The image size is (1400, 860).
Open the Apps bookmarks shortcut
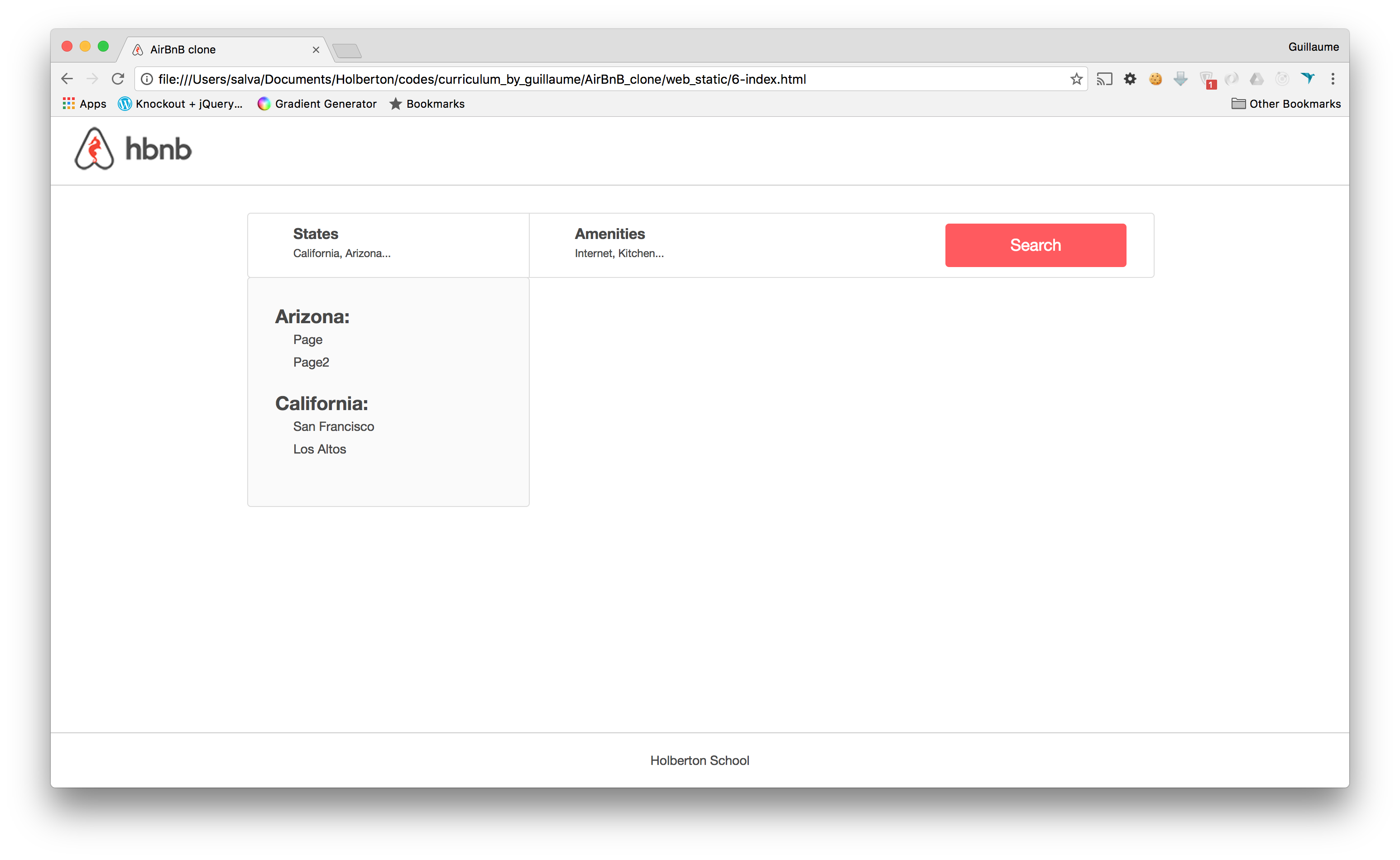[x=84, y=104]
